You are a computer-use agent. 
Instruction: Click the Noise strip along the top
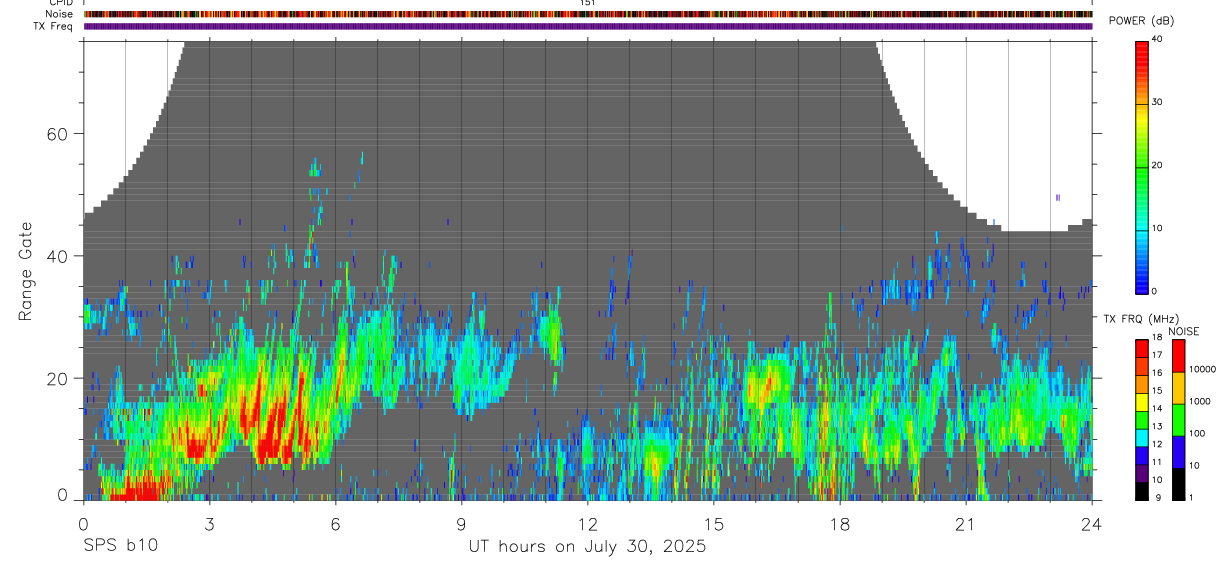588,14
